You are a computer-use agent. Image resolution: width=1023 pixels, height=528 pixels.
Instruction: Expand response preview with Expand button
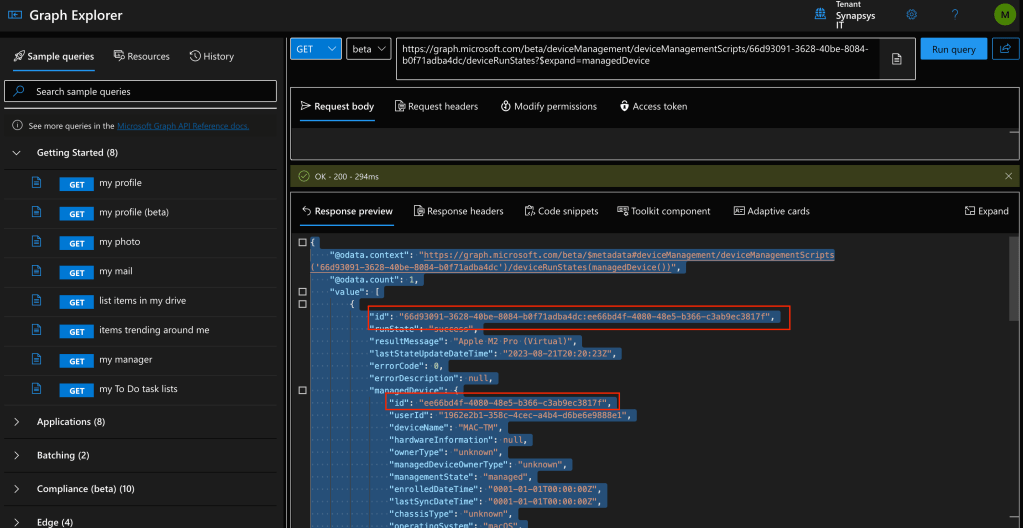click(x=986, y=211)
